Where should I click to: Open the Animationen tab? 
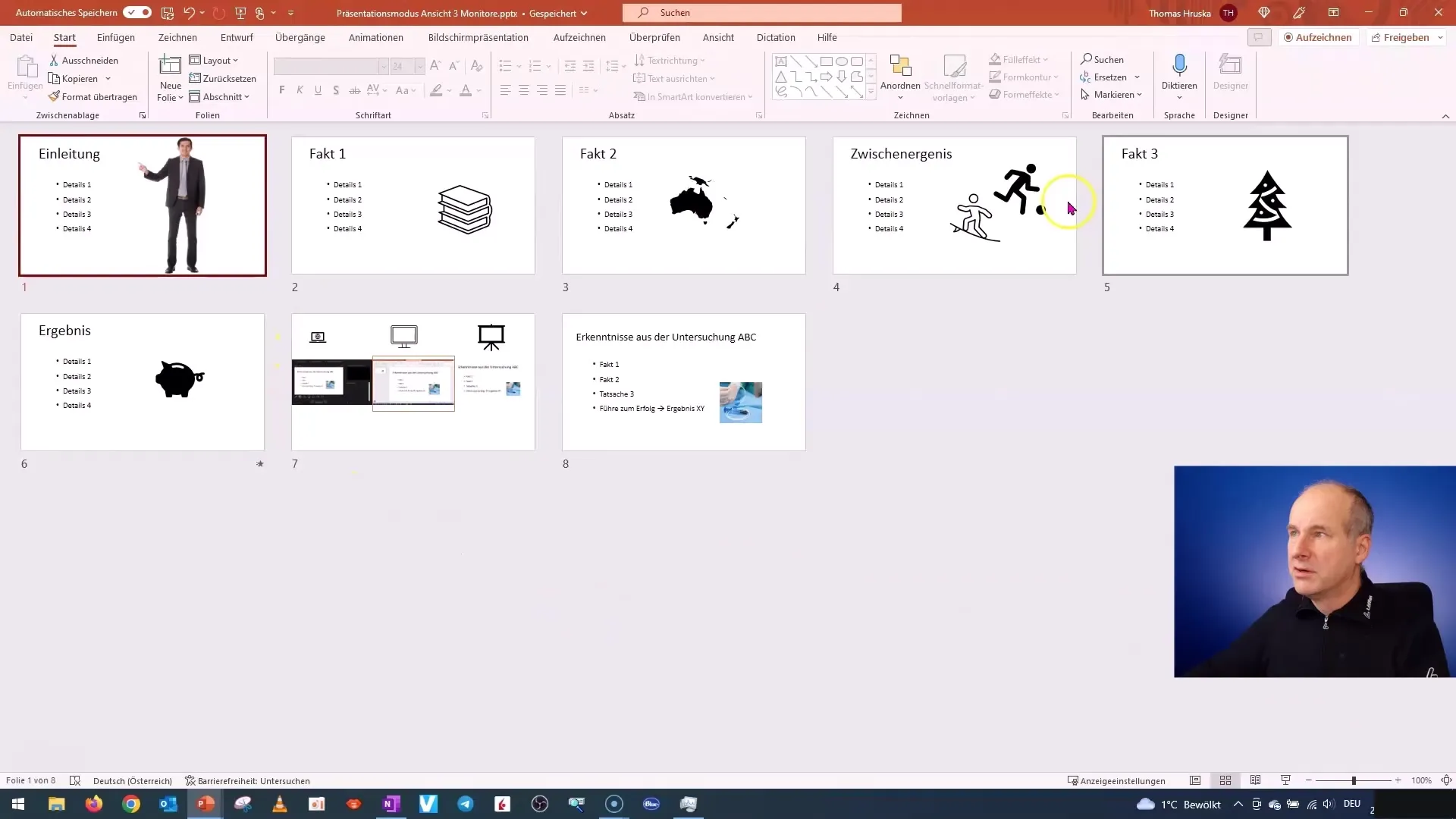pyautogui.click(x=376, y=37)
